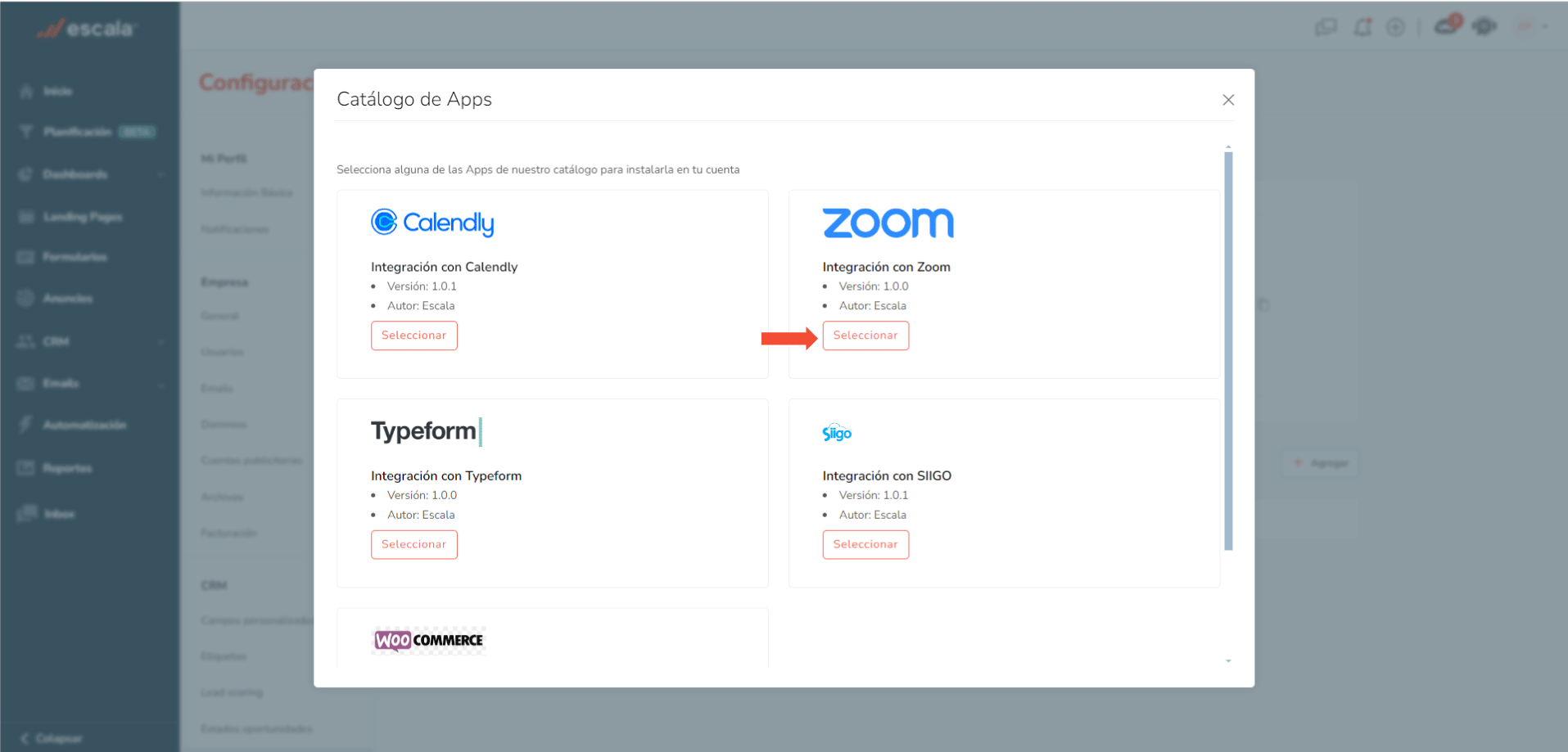Click the SIIGO Versión: 1.0.1 text

pyautogui.click(x=874, y=495)
